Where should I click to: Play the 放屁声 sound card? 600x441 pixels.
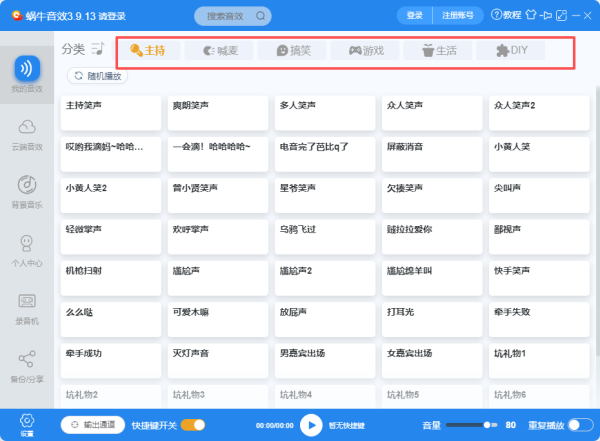coord(325,320)
